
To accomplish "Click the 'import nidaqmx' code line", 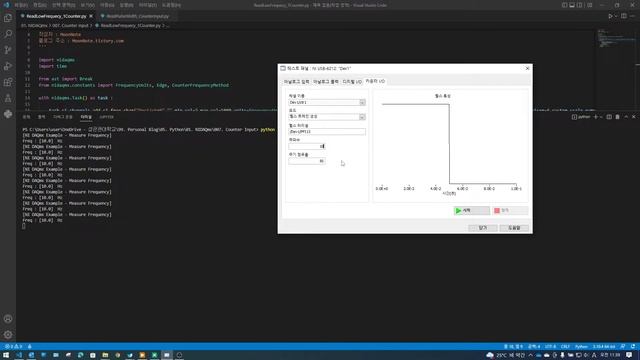I will 57,60.
